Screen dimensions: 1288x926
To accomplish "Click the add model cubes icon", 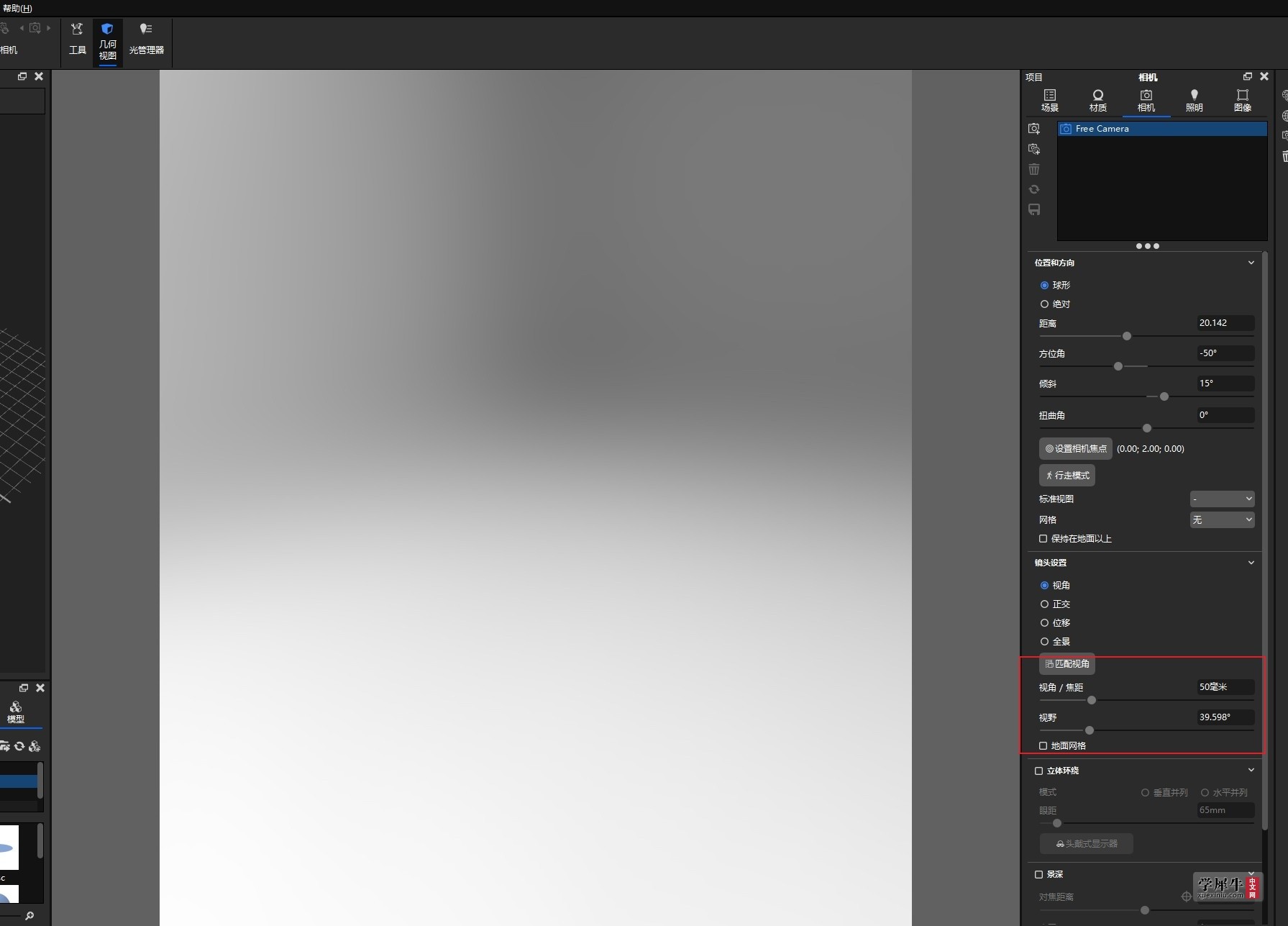I will coord(35,746).
